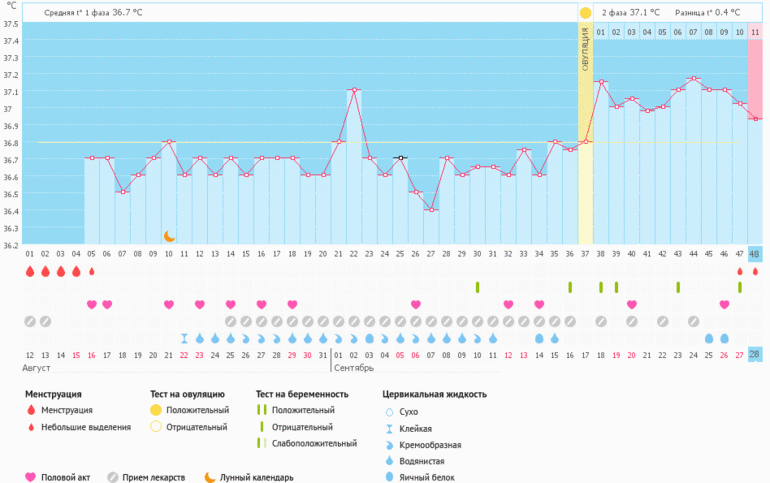Click the double green bar icon beside Положительный in the legend
Image resolution: width=770 pixels, height=483 pixels.
tap(262, 410)
